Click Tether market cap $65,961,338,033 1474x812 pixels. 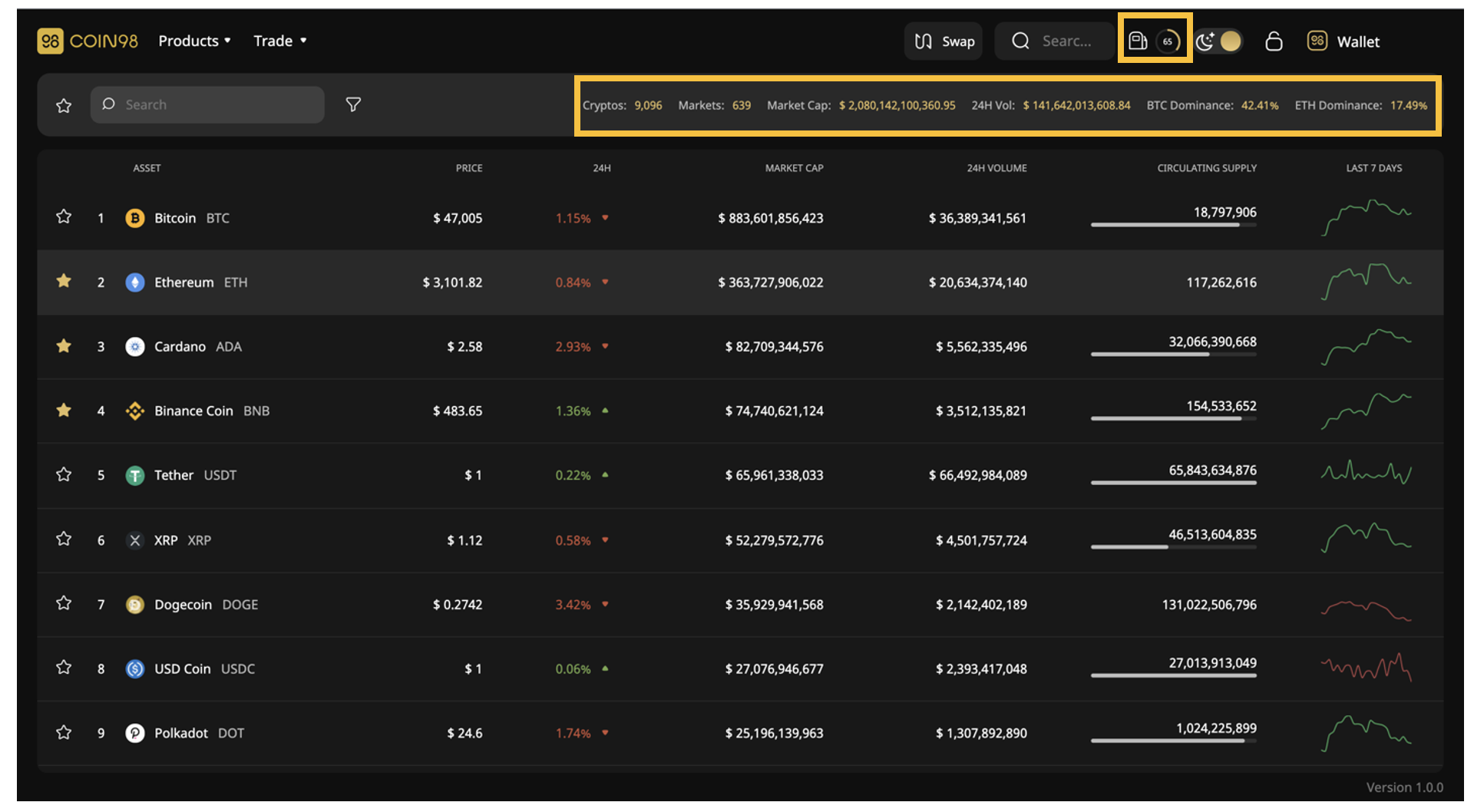(774, 475)
